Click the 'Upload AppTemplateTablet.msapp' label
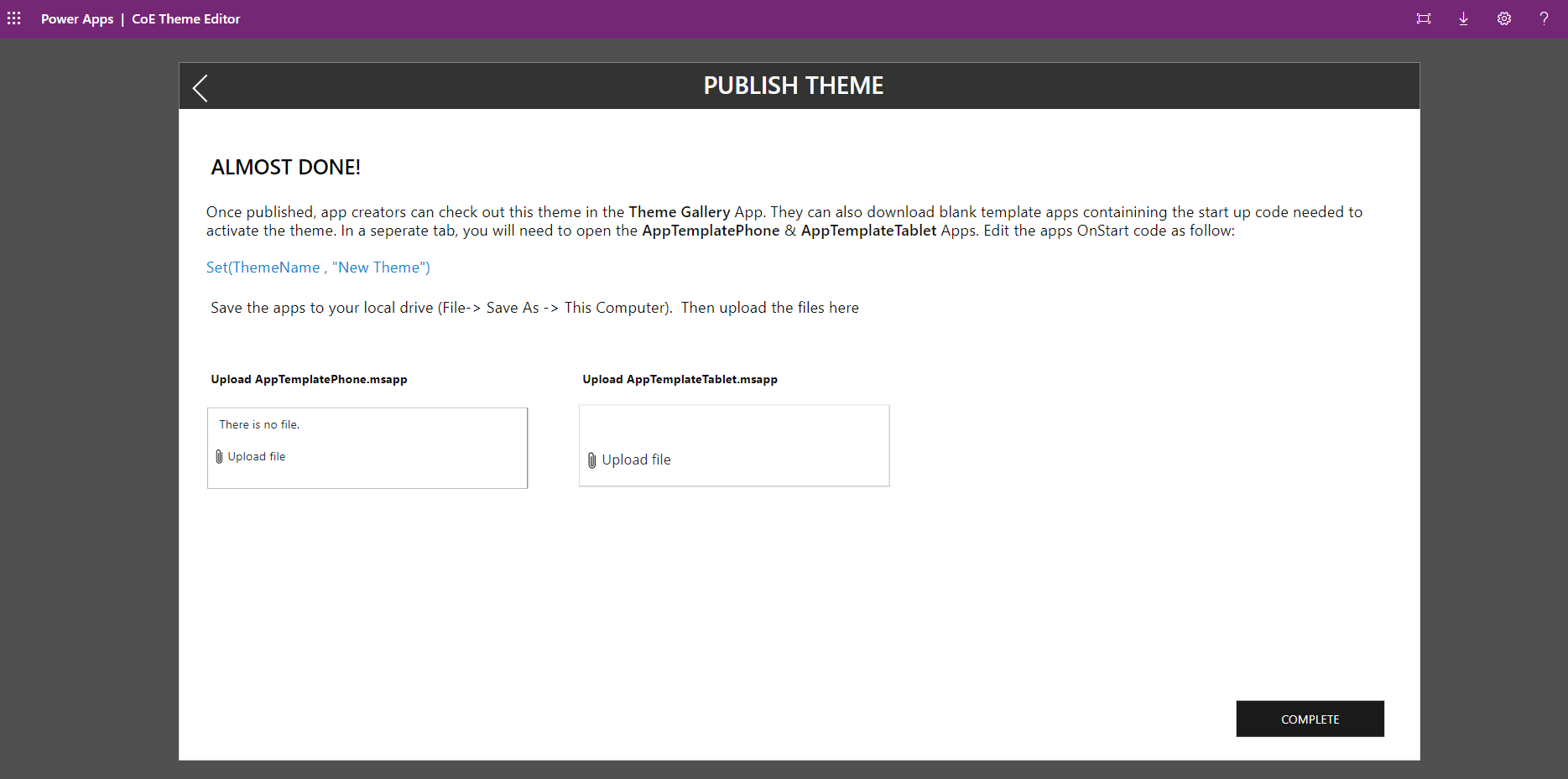 click(x=680, y=379)
